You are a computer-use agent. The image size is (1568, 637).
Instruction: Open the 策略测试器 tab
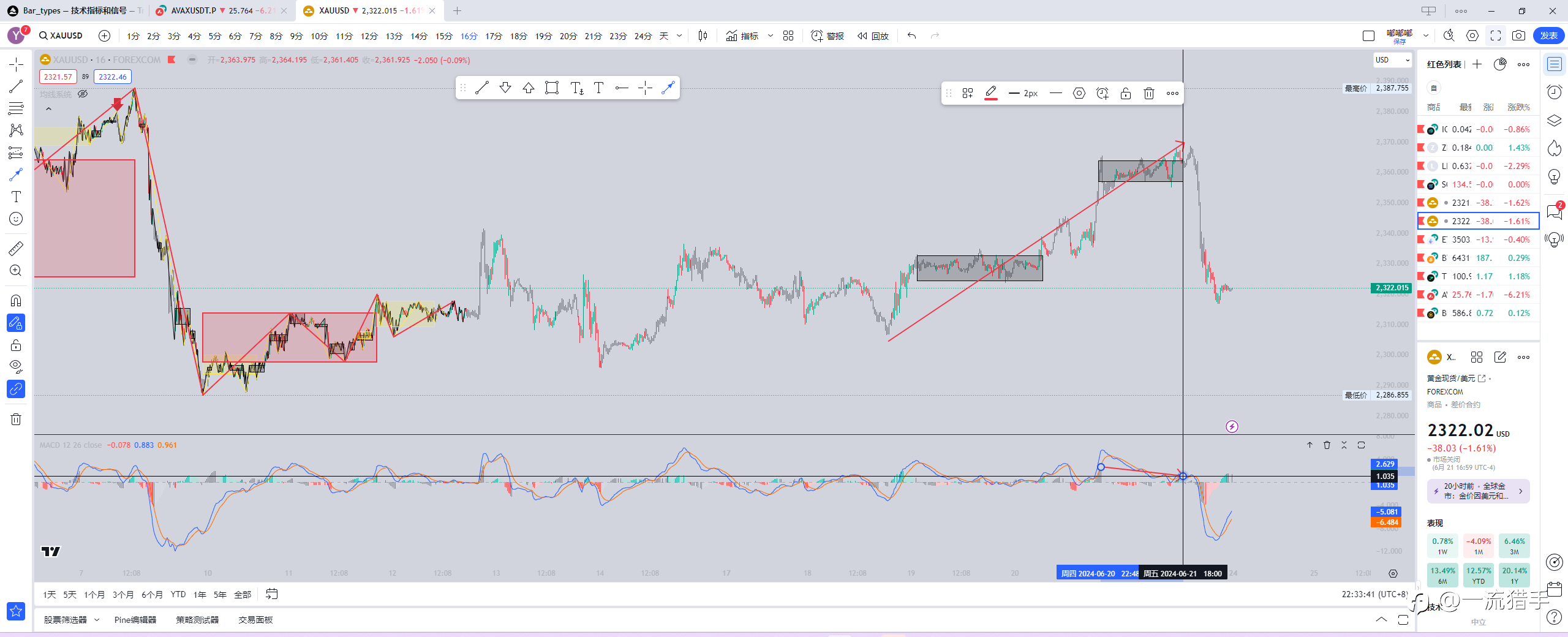pos(197,620)
